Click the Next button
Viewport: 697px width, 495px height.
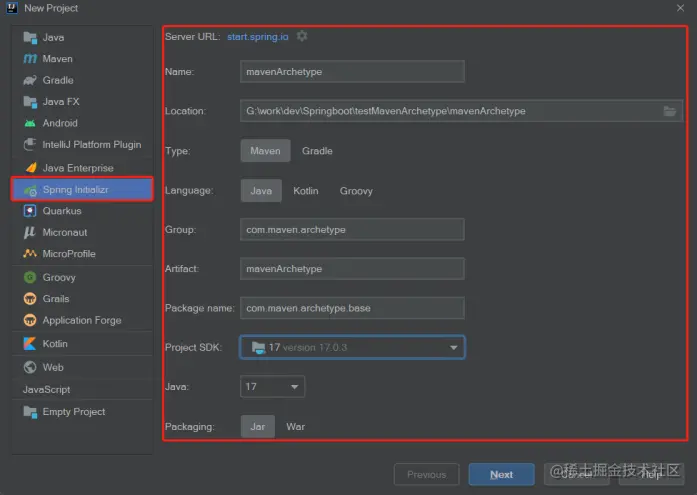point(501,475)
